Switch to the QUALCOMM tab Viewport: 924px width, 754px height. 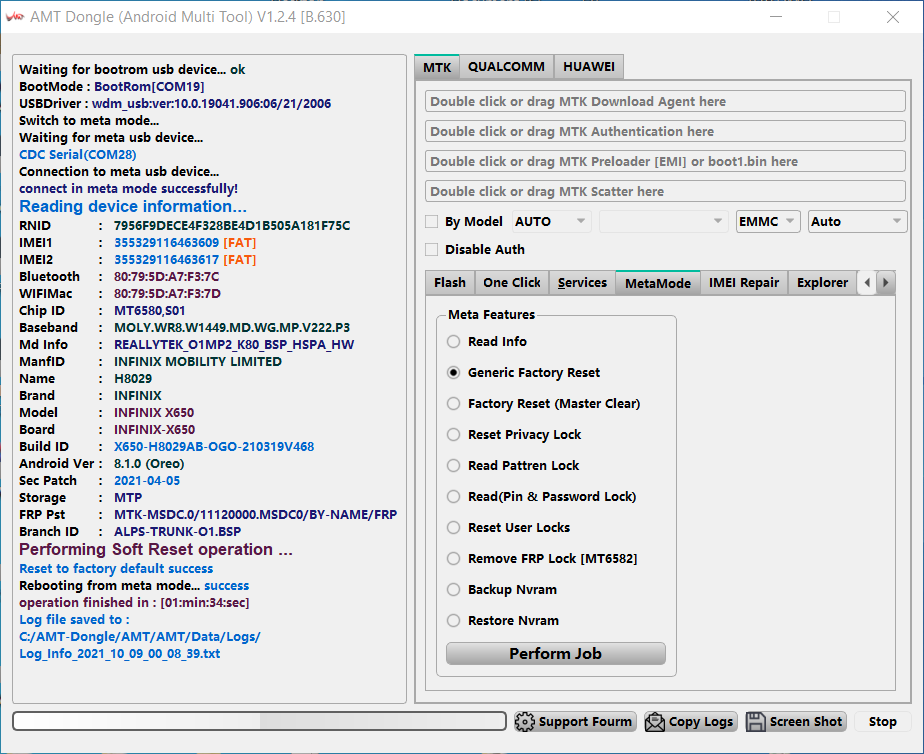tap(506, 67)
